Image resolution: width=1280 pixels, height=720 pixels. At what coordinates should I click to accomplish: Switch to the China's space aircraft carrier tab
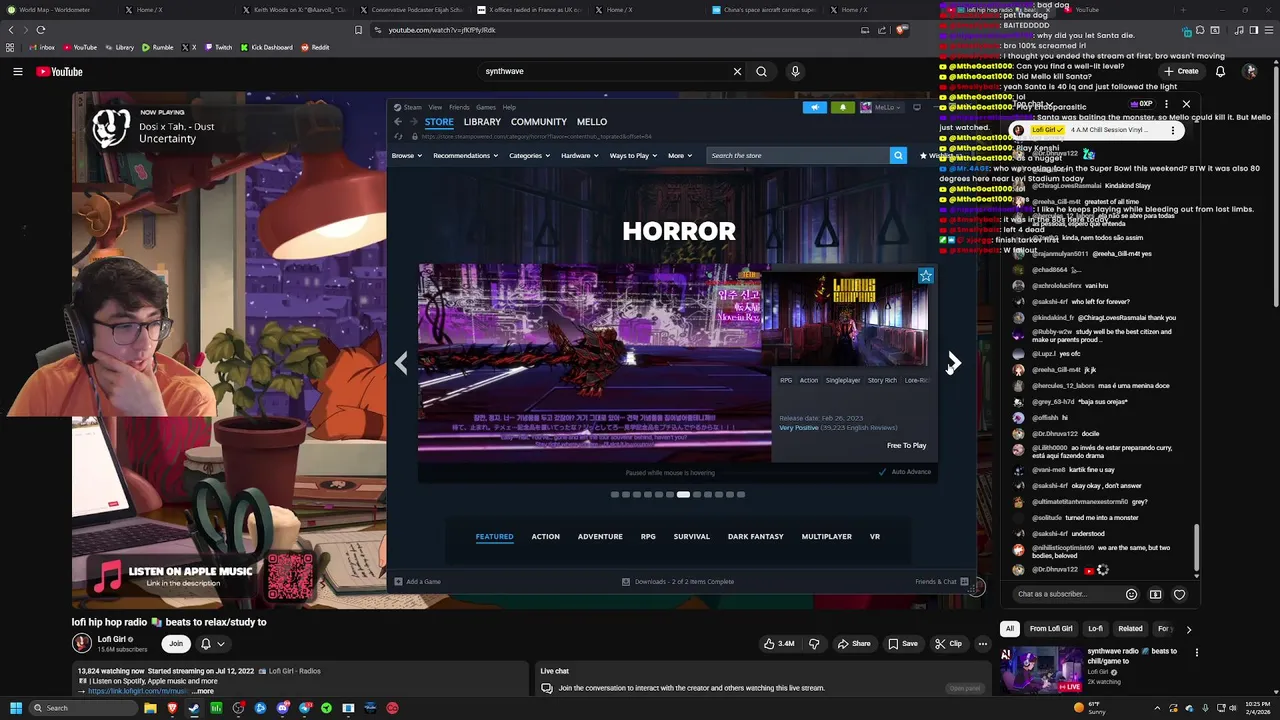(x=764, y=10)
